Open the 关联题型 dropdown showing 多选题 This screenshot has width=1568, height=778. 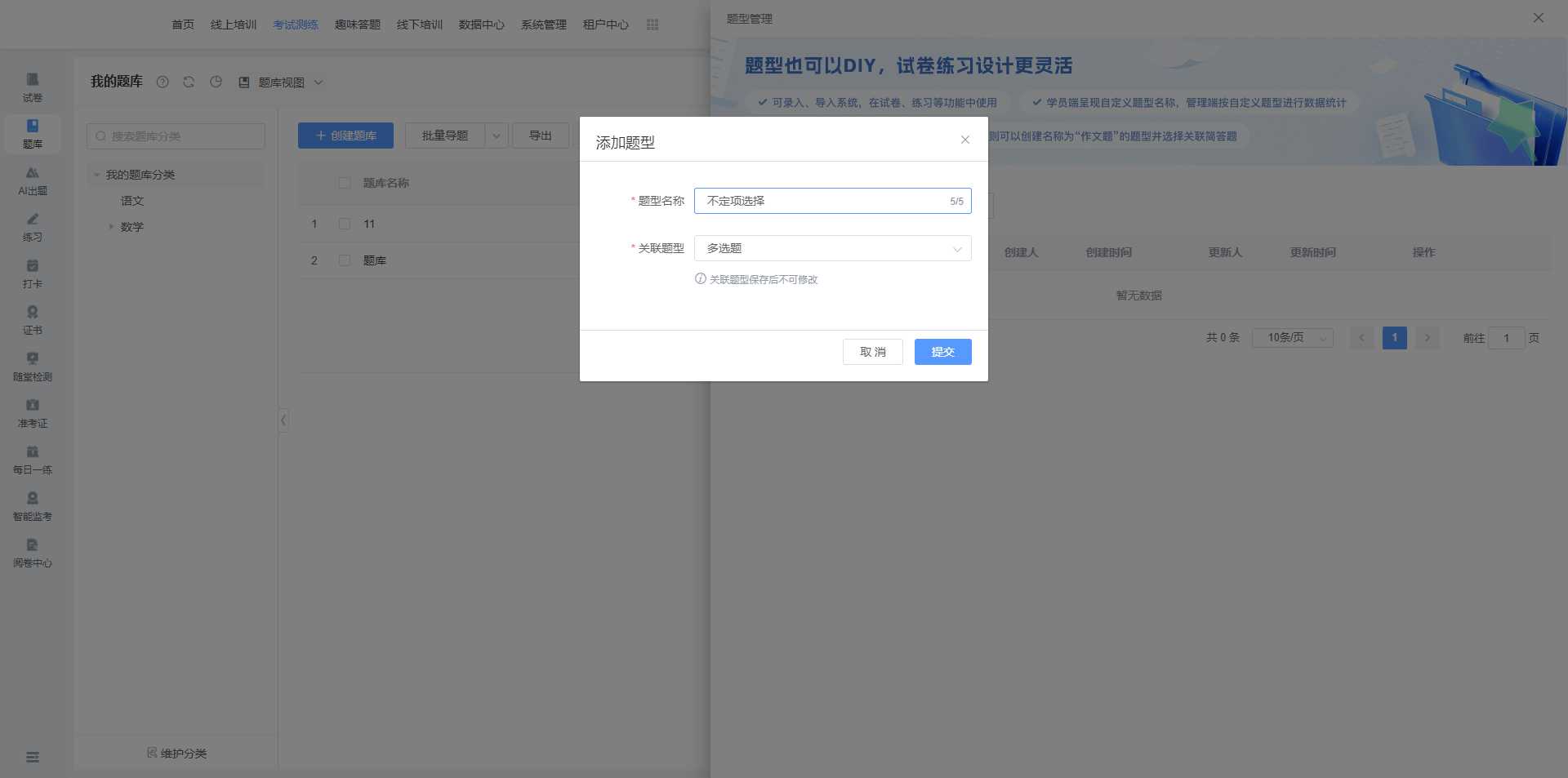point(832,248)
